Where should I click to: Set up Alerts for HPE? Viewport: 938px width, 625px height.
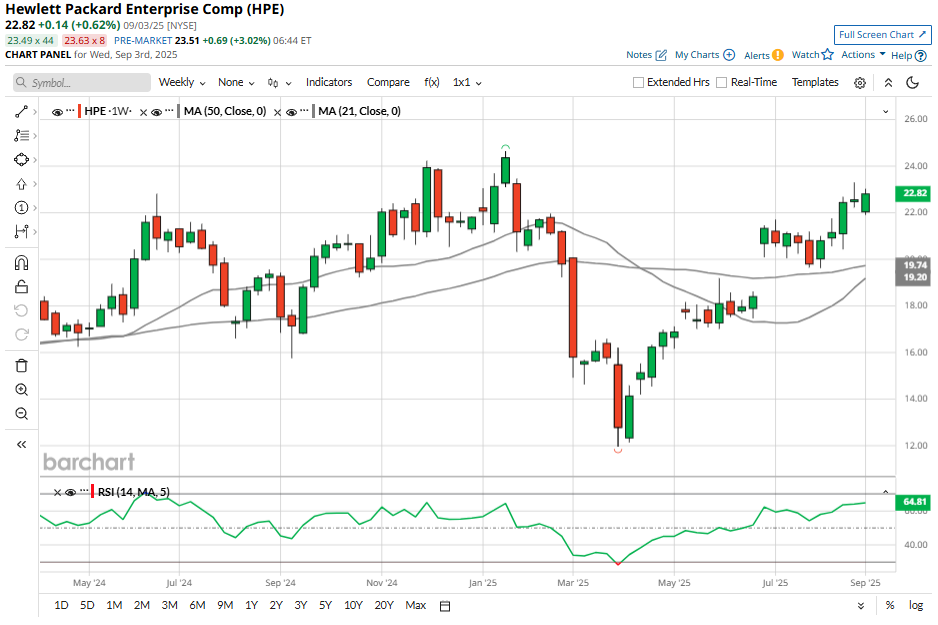tap(764, 55)
